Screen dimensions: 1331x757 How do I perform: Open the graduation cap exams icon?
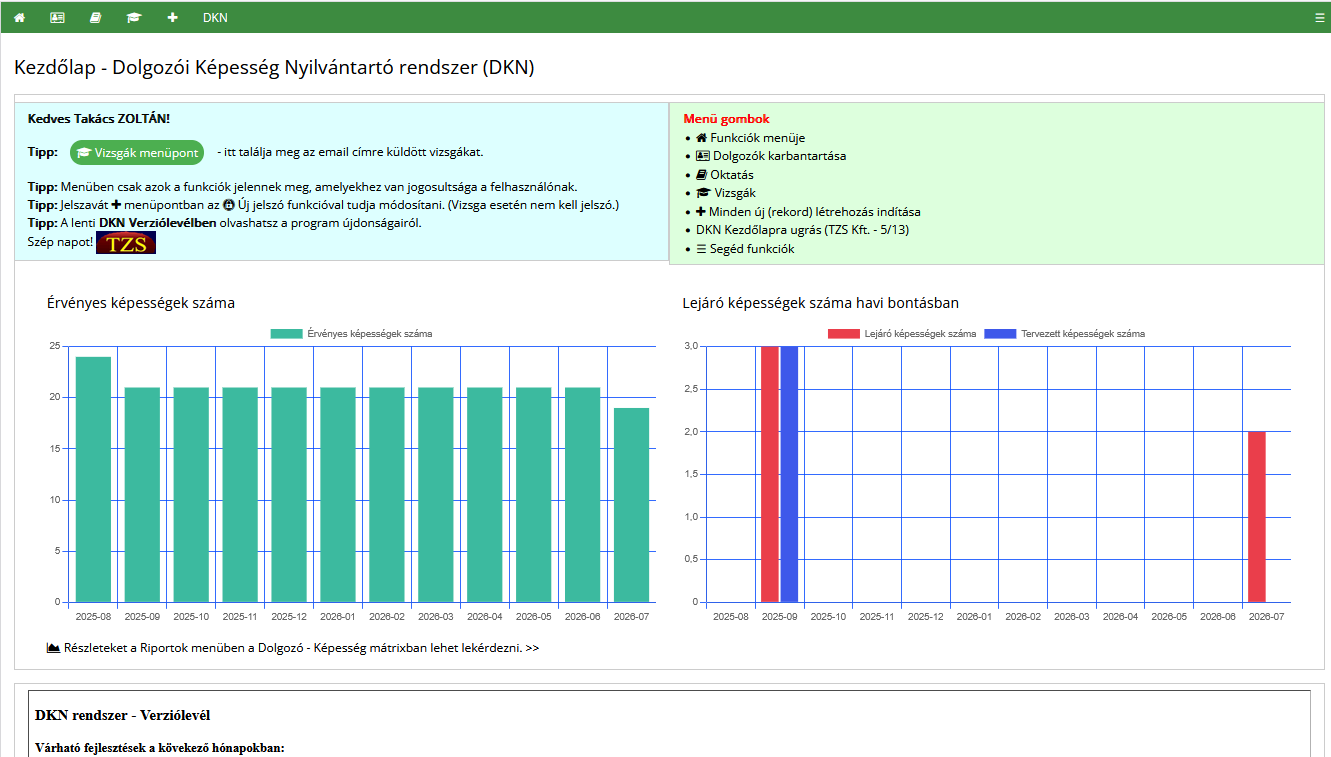tap(134, 18)
